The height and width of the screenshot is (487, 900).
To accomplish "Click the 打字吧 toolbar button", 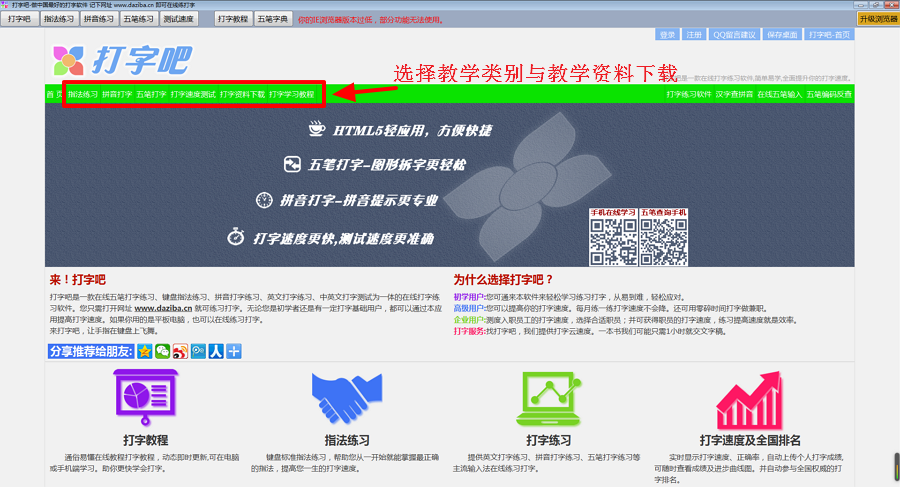I will click(20, 19).
